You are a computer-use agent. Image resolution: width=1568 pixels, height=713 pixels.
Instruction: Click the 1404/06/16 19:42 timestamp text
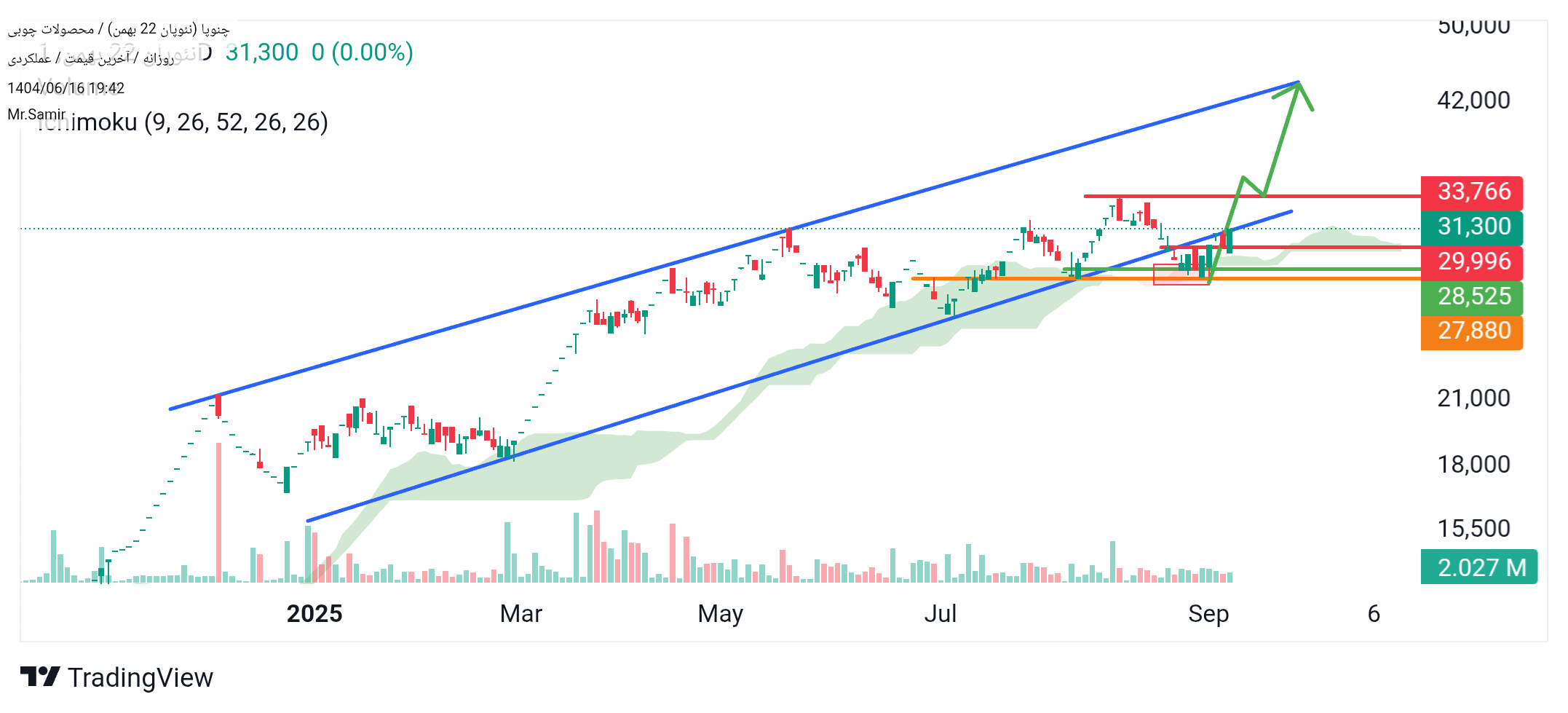tap(66, 88)
